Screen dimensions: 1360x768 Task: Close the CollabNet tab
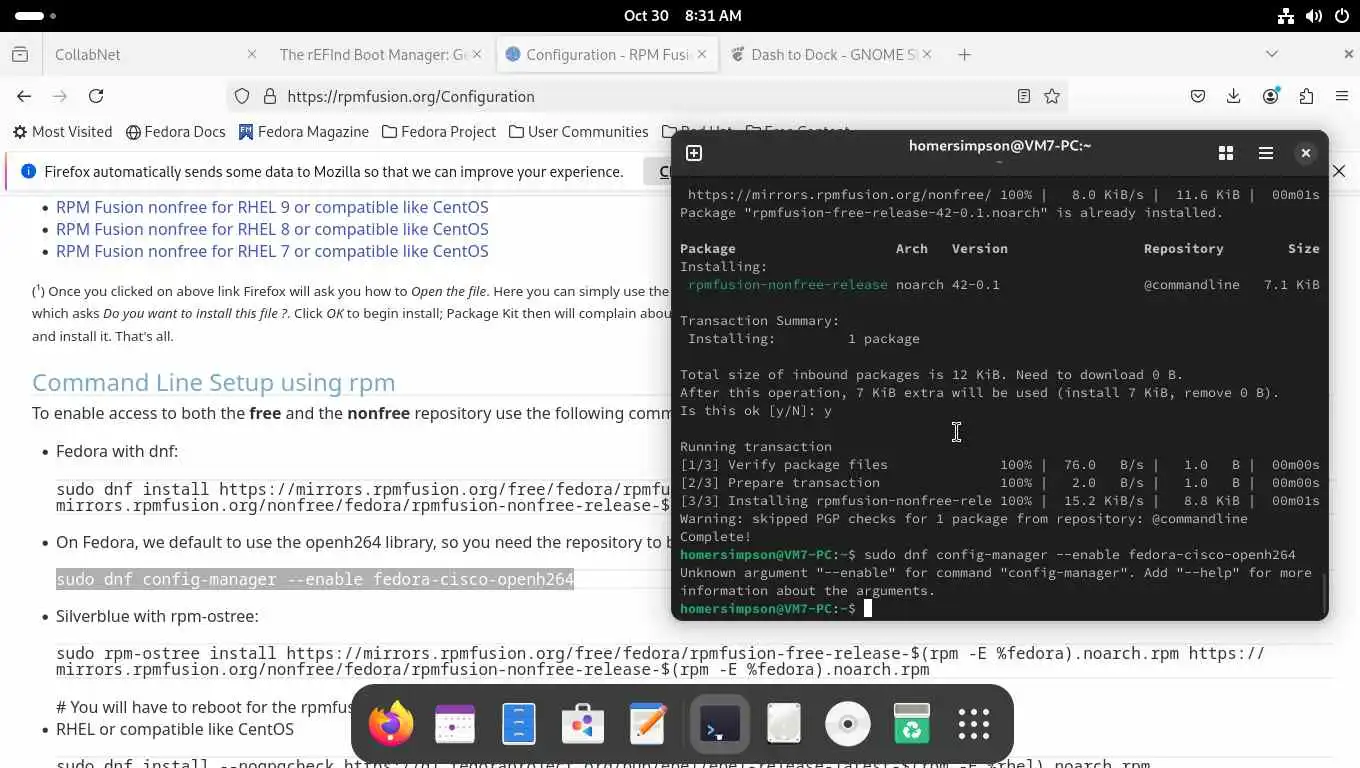(252, 54)
